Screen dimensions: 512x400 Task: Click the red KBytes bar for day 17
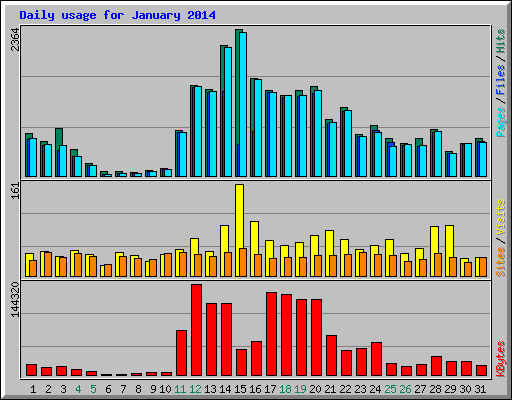coord(271,334)
